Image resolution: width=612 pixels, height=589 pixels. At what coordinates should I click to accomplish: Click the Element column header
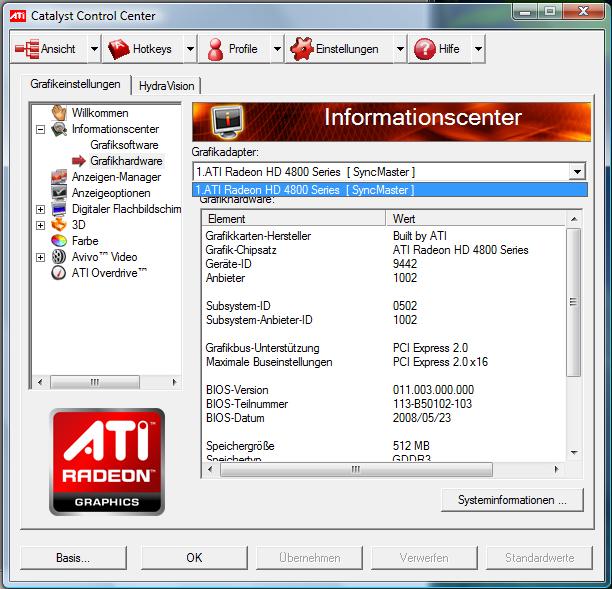(x=294, y=219)
